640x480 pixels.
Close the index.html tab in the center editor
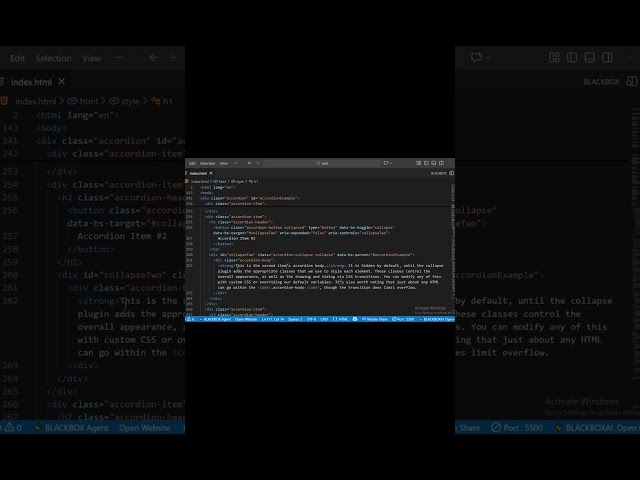211,173
